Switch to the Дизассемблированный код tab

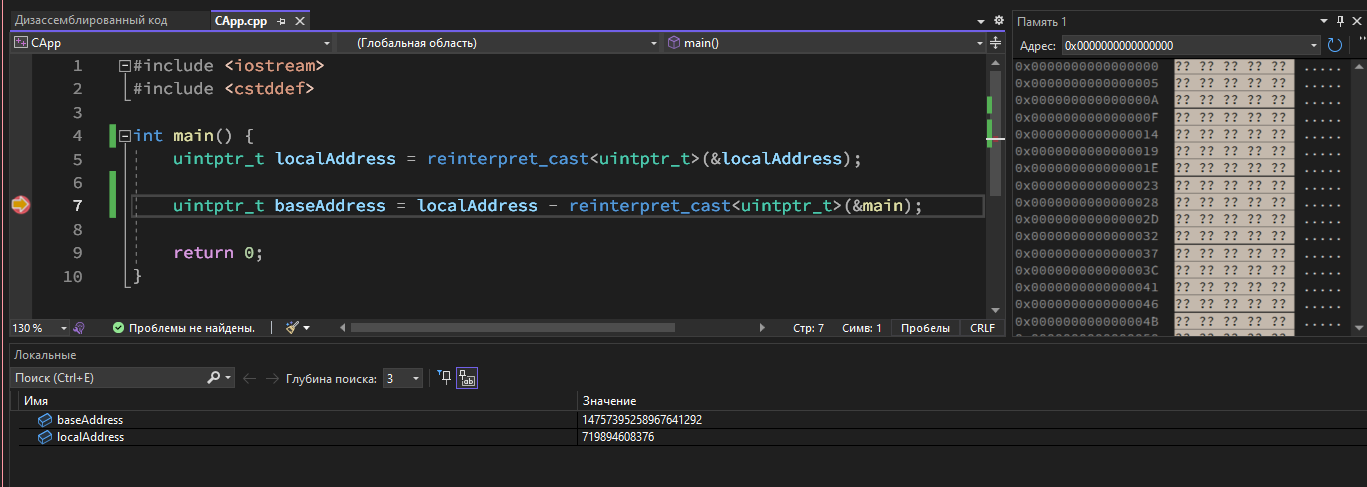click(x=91, y=20)
